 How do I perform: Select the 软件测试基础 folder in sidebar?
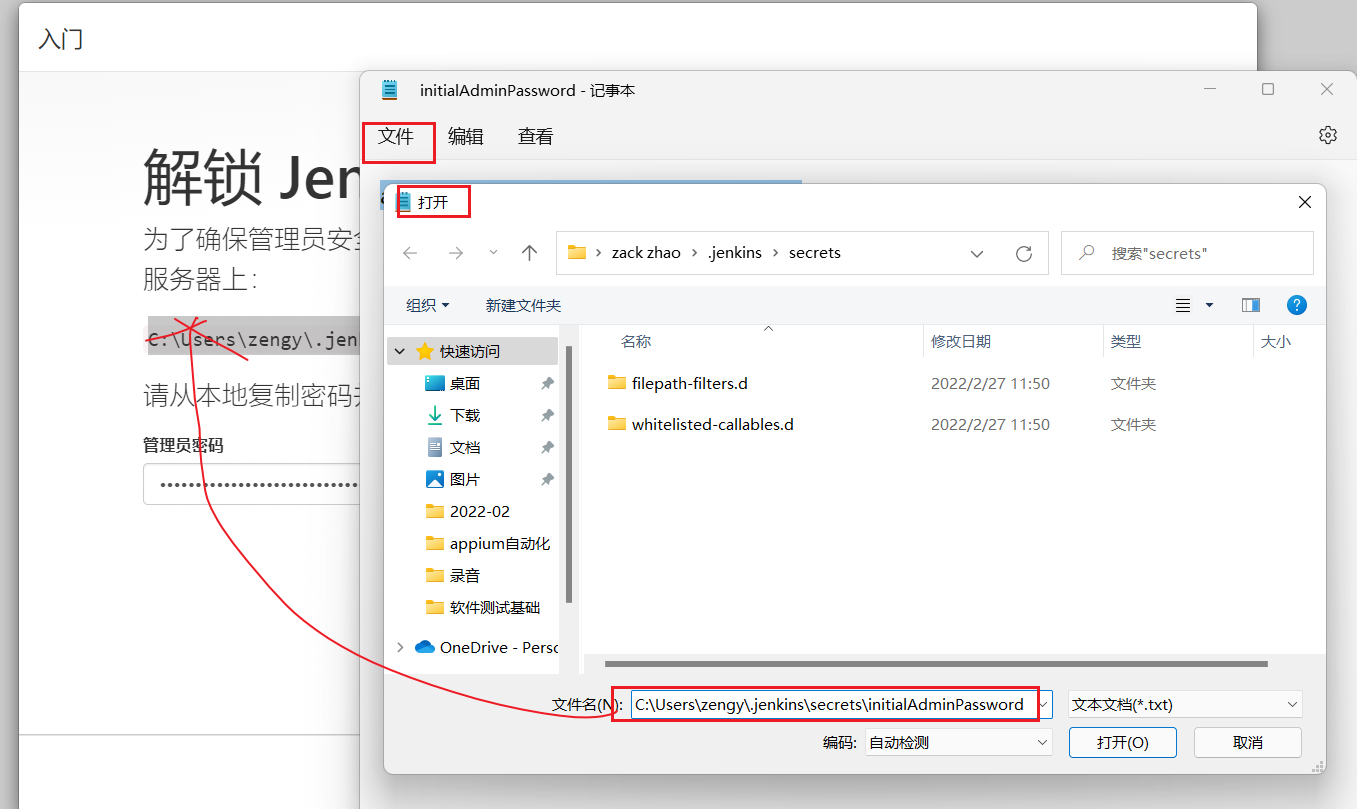[x=485, y=607]
